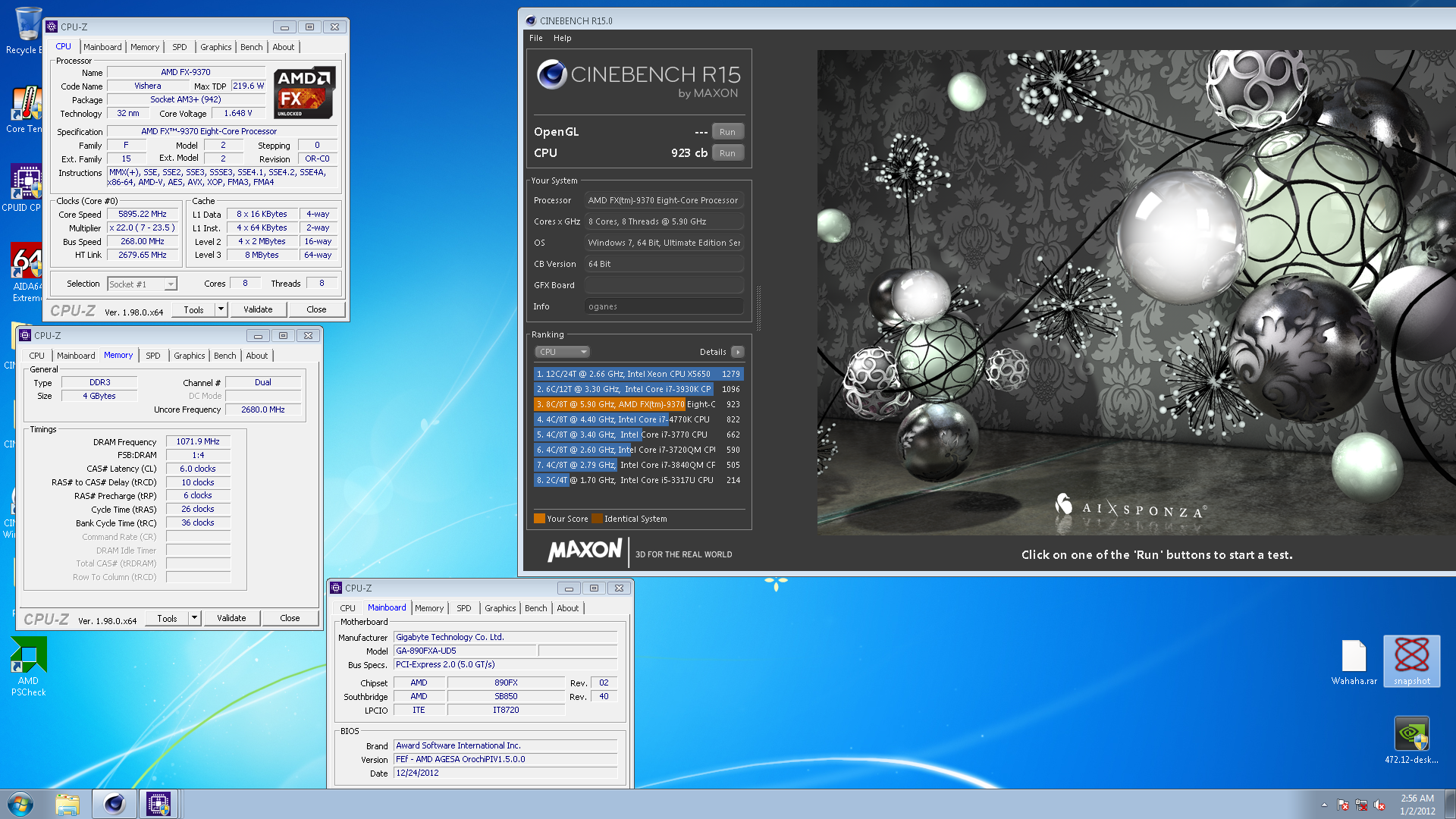Select the Core i5-3317U ranking row
This screenshot has height=819, width=1456.
click(639, 480)
